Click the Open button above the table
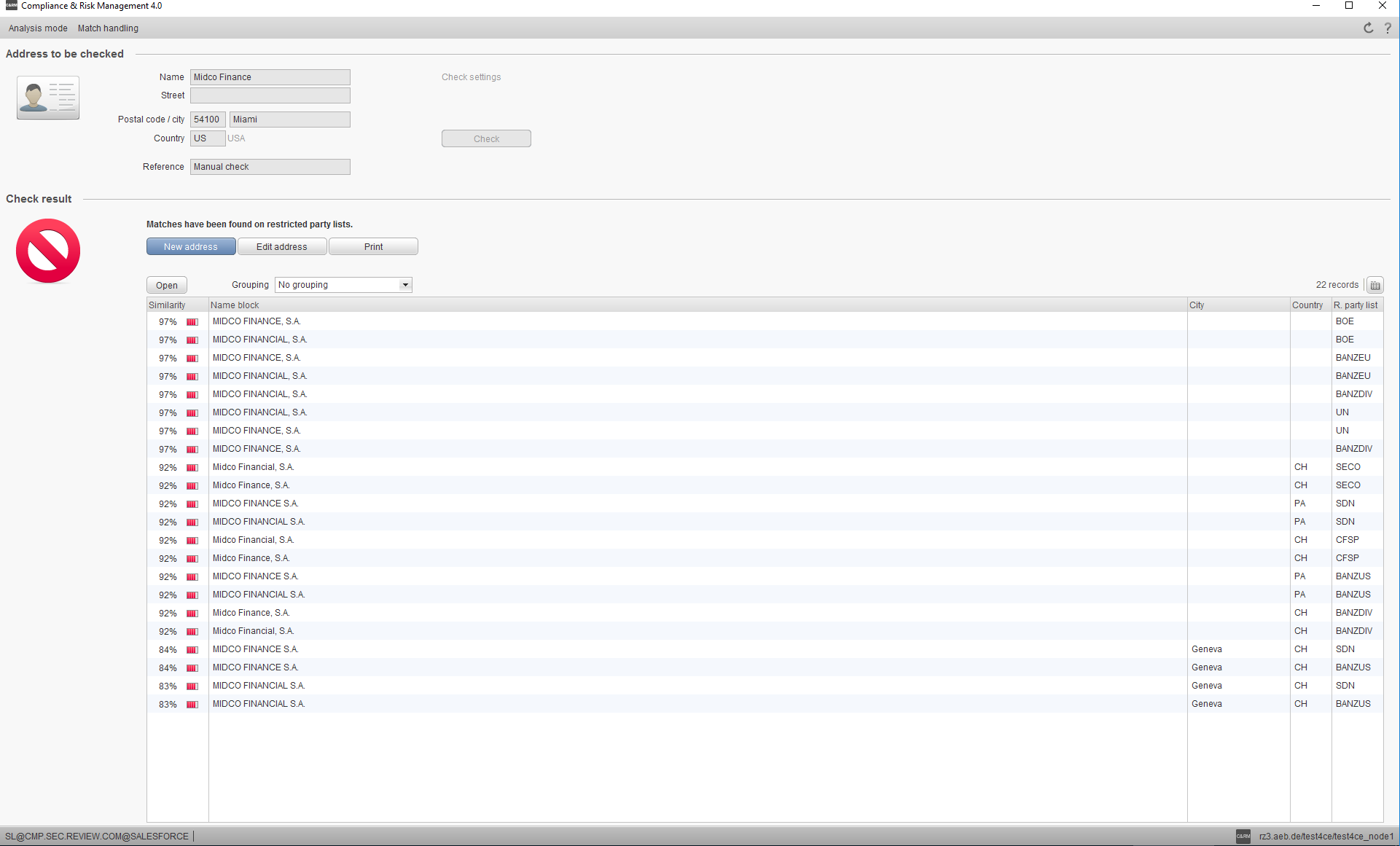 pos(167,286)
